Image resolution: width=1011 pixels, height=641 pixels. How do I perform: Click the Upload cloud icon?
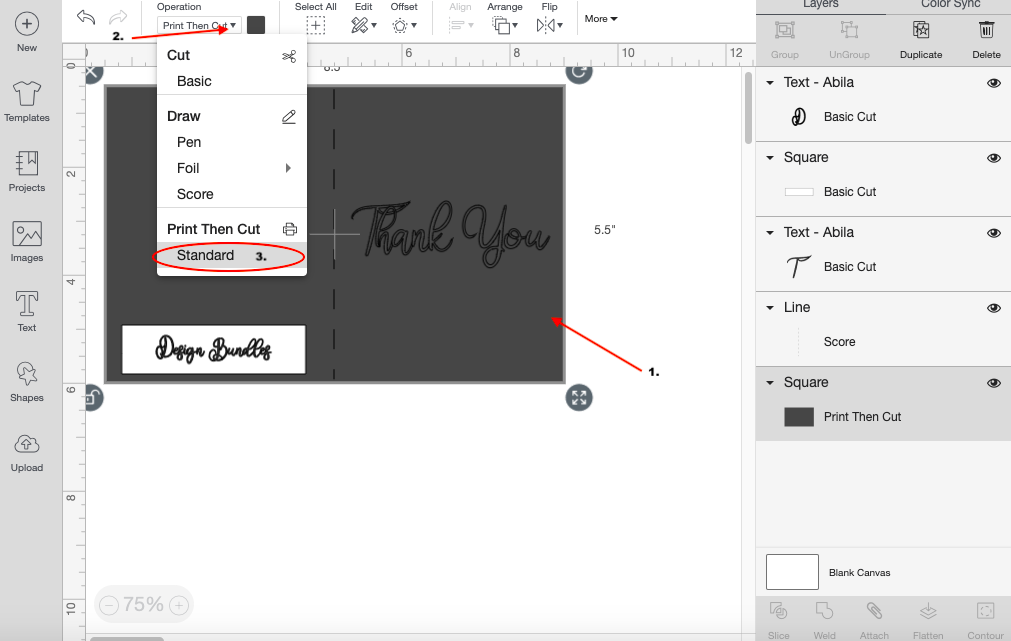click(x=26, y=444)
